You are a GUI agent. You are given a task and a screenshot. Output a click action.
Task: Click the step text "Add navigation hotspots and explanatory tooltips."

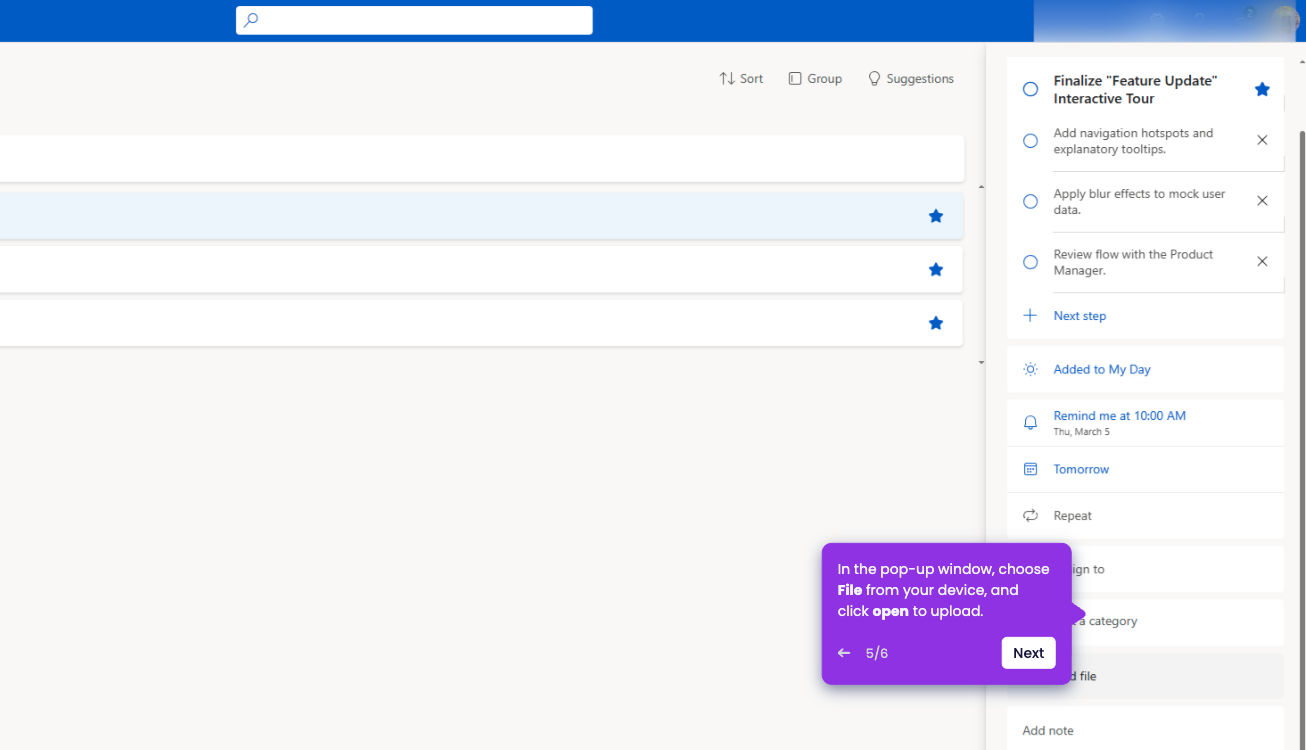(1133, 141)
